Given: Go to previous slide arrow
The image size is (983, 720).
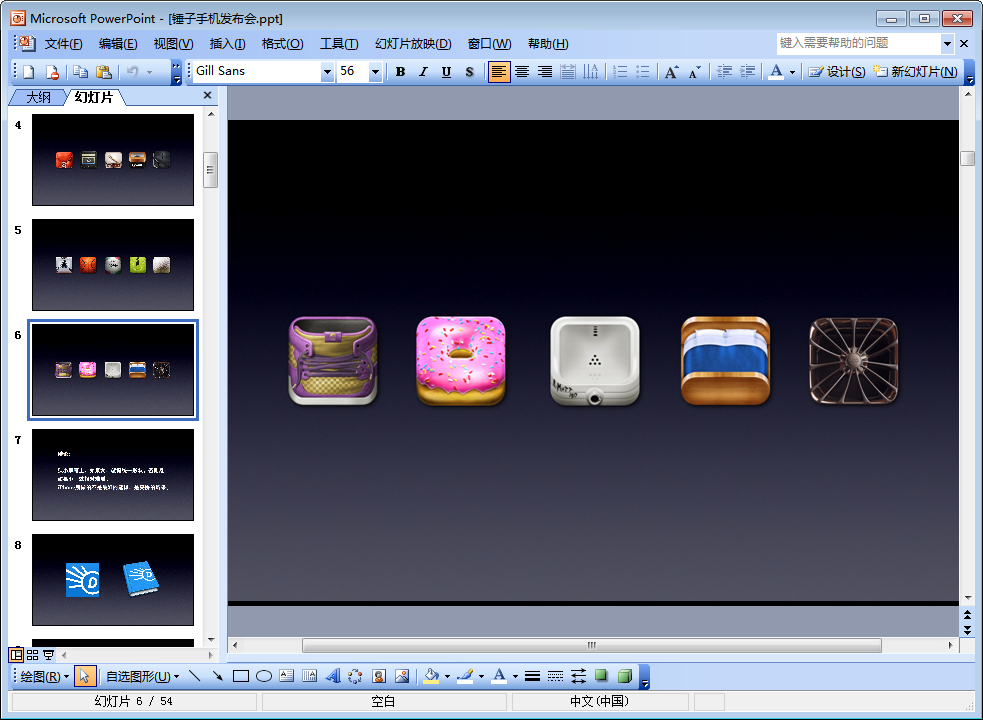Looking at the screenshot, I should coord(967,615).
